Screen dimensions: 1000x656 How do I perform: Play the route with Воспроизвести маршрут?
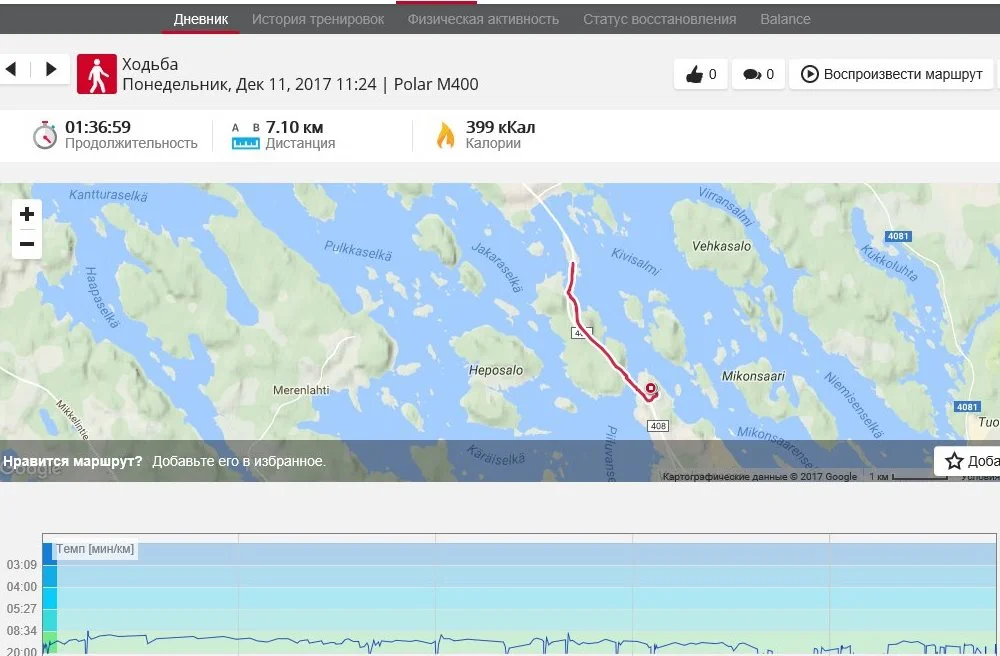[891, 74]
